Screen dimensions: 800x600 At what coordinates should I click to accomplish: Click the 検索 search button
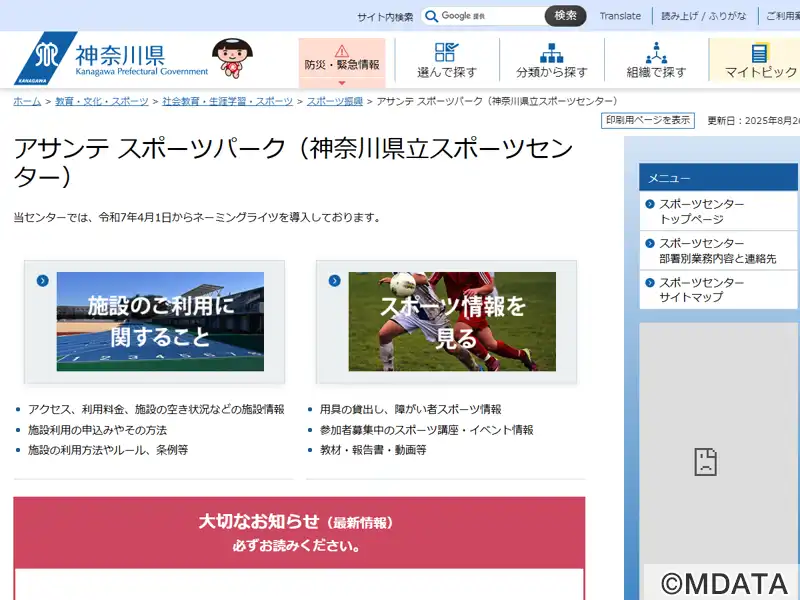click(x=565, y=16)
